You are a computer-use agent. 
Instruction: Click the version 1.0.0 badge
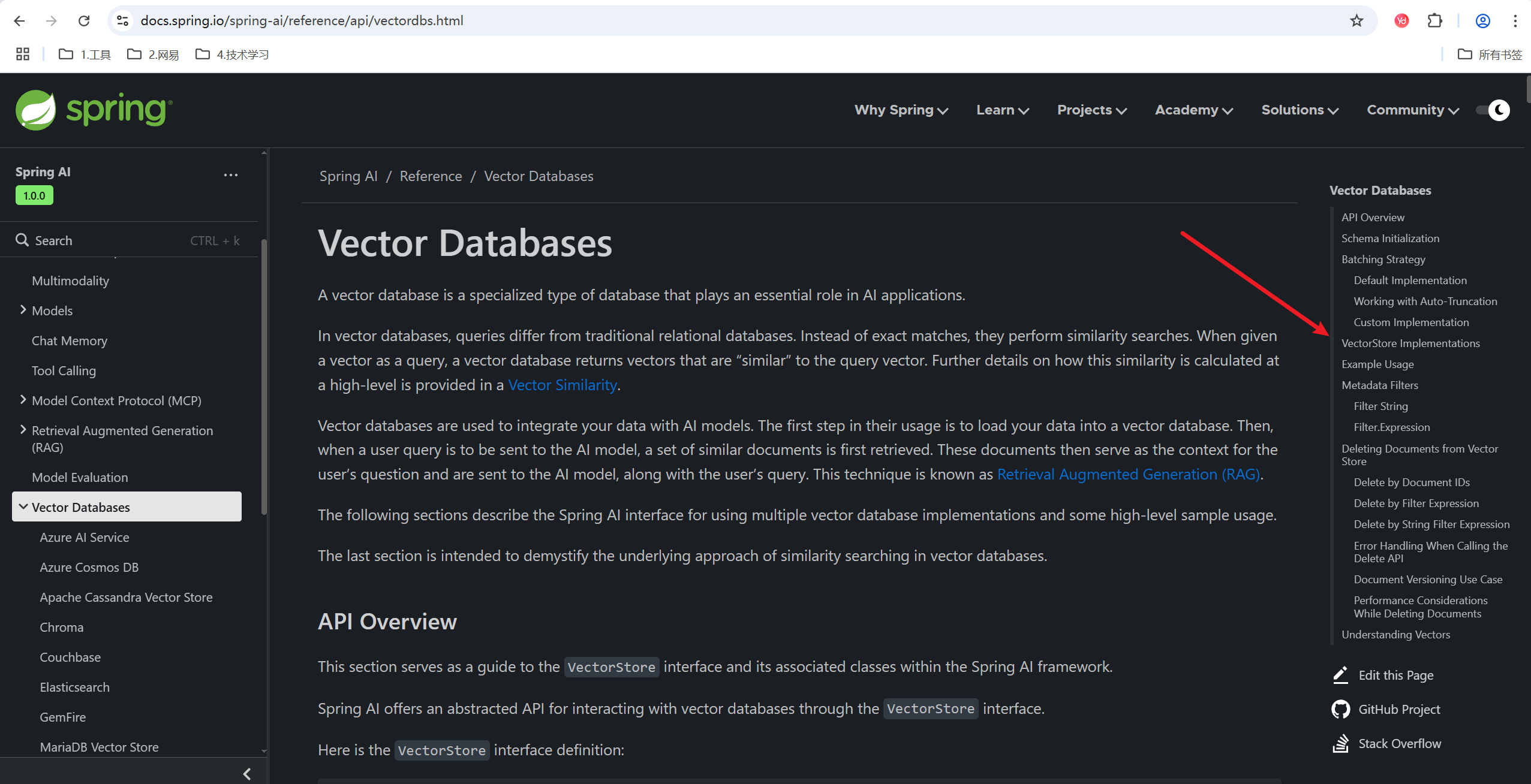(34, 195)
